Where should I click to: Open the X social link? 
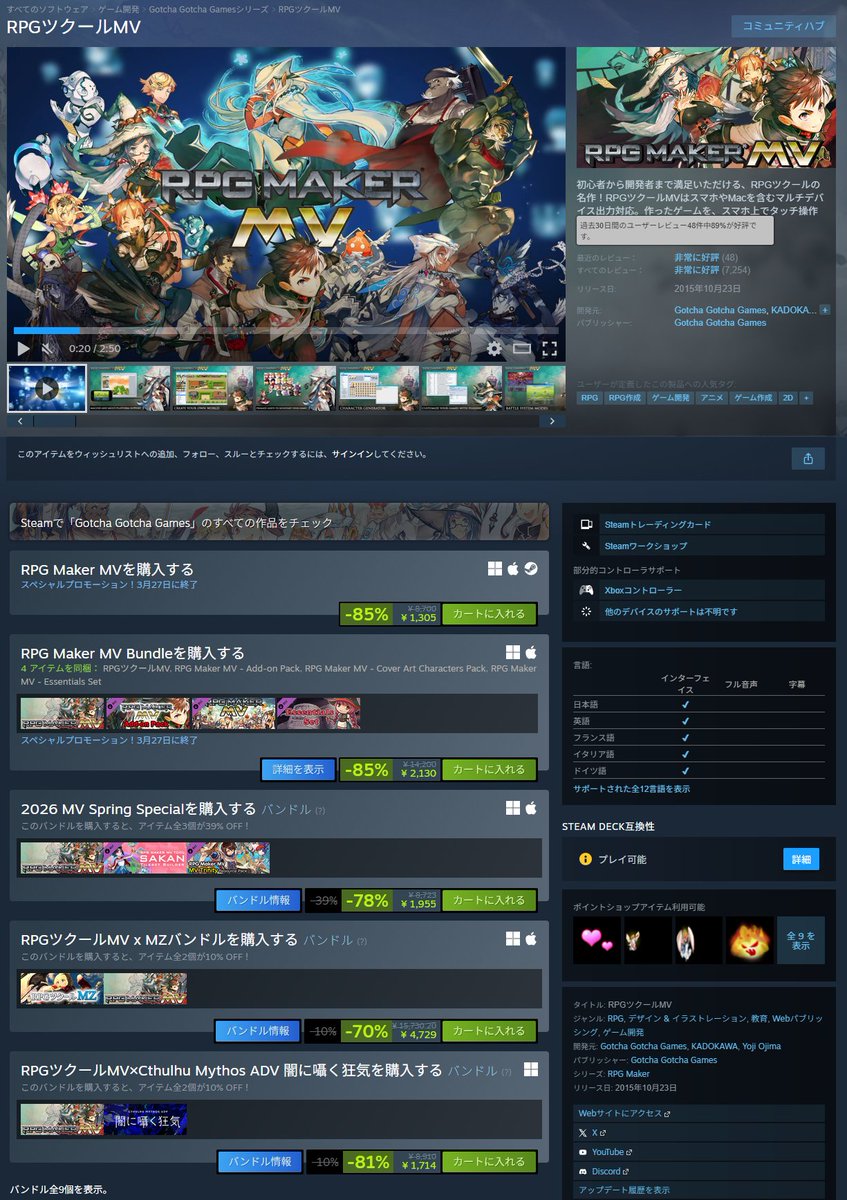[700, 1132]
